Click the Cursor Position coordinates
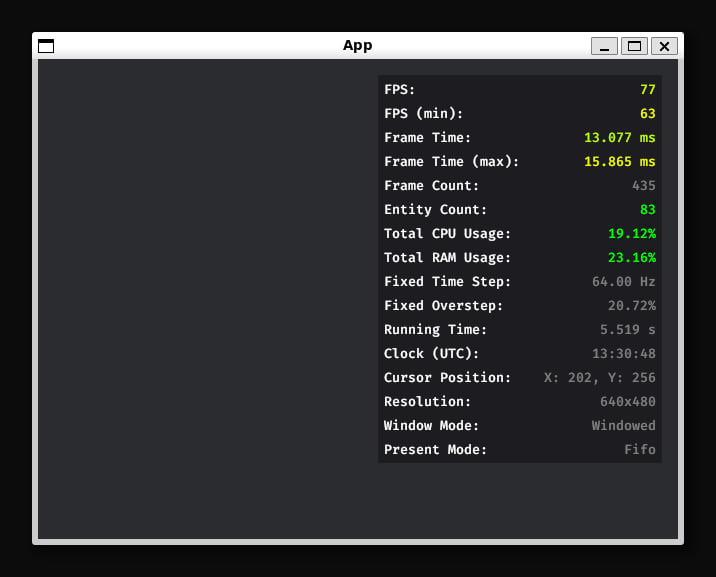 pos(599,378)
